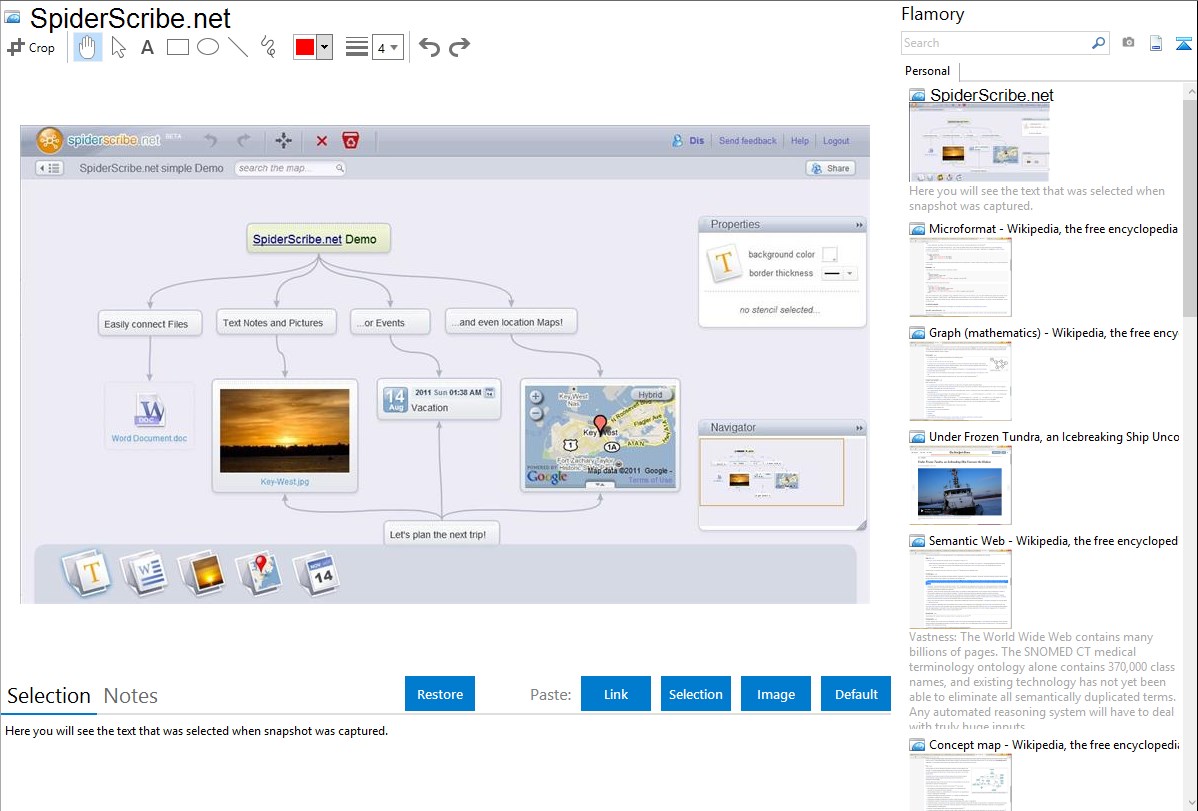This screenshot has width=1198, height=811.
Task: Click the search magnifier icon
Action: click(1099, 43)
